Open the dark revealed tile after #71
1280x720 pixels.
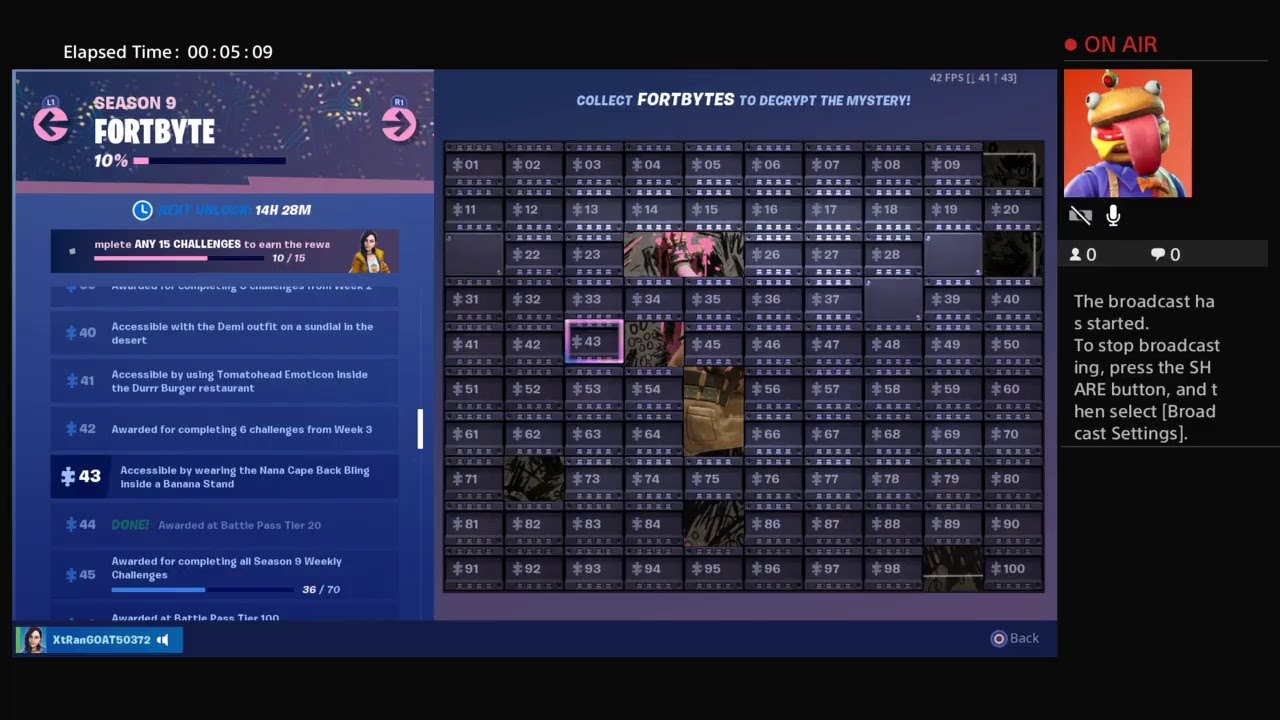(534, 479)
